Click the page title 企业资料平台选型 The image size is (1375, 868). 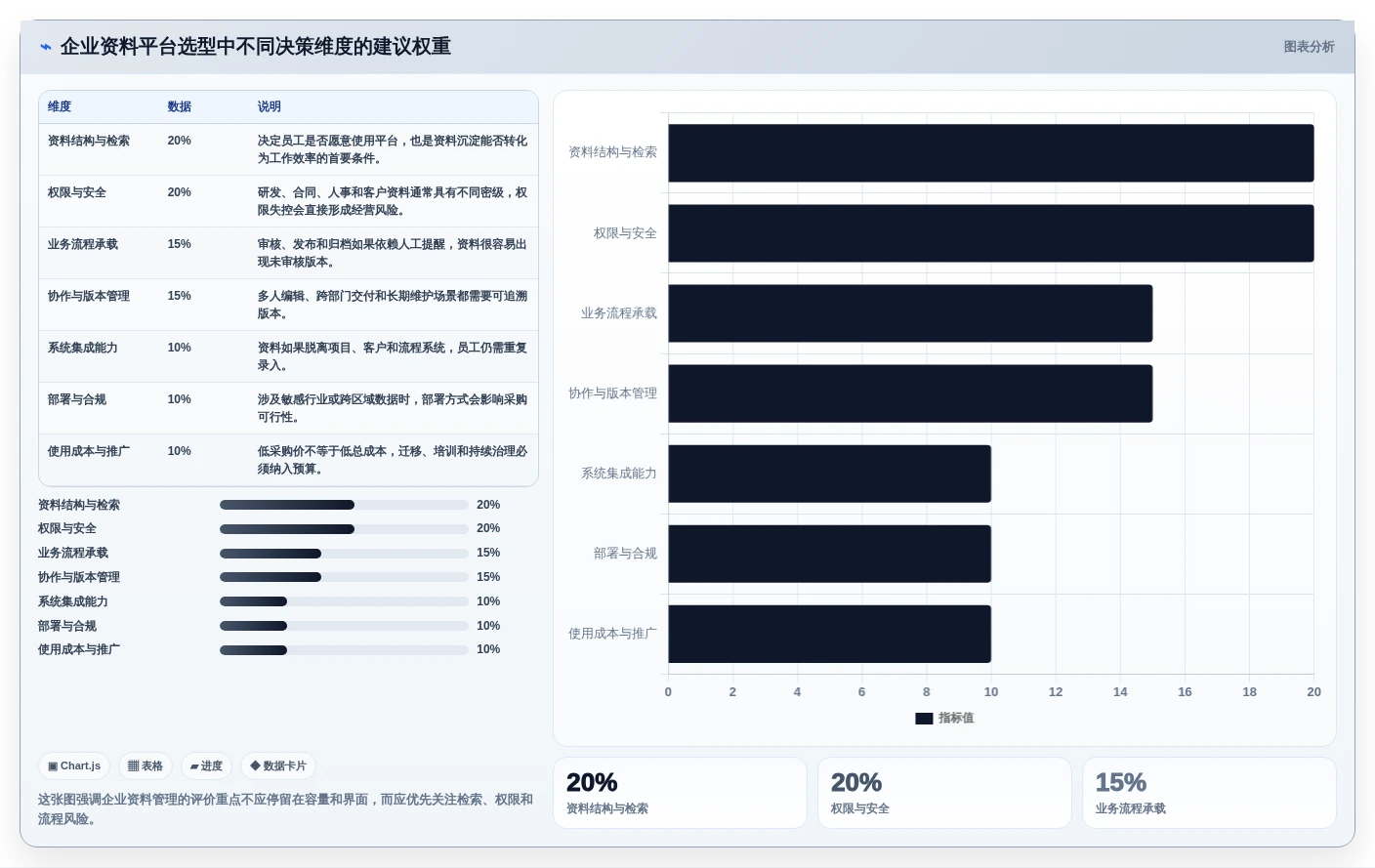256,47
